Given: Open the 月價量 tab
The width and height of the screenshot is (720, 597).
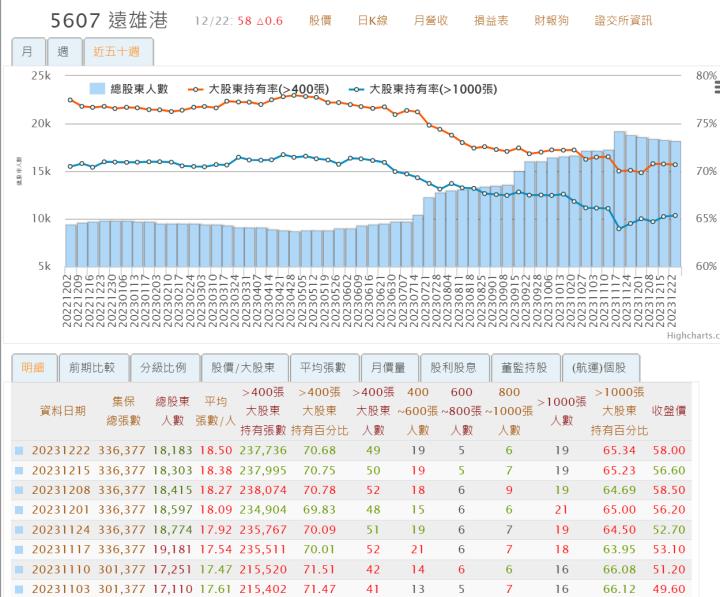Looking at the screenshot, I should 389,367.
